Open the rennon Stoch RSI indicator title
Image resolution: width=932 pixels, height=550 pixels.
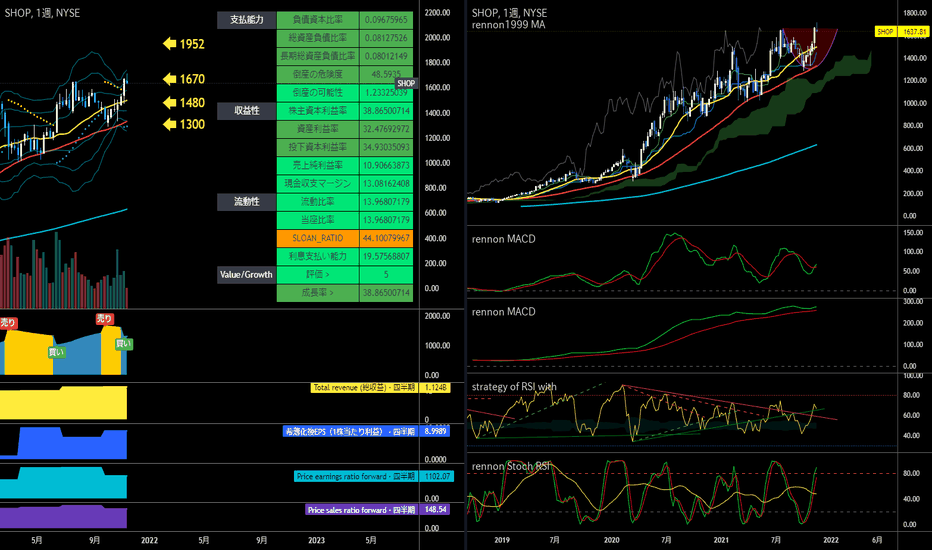coord(511,466)
